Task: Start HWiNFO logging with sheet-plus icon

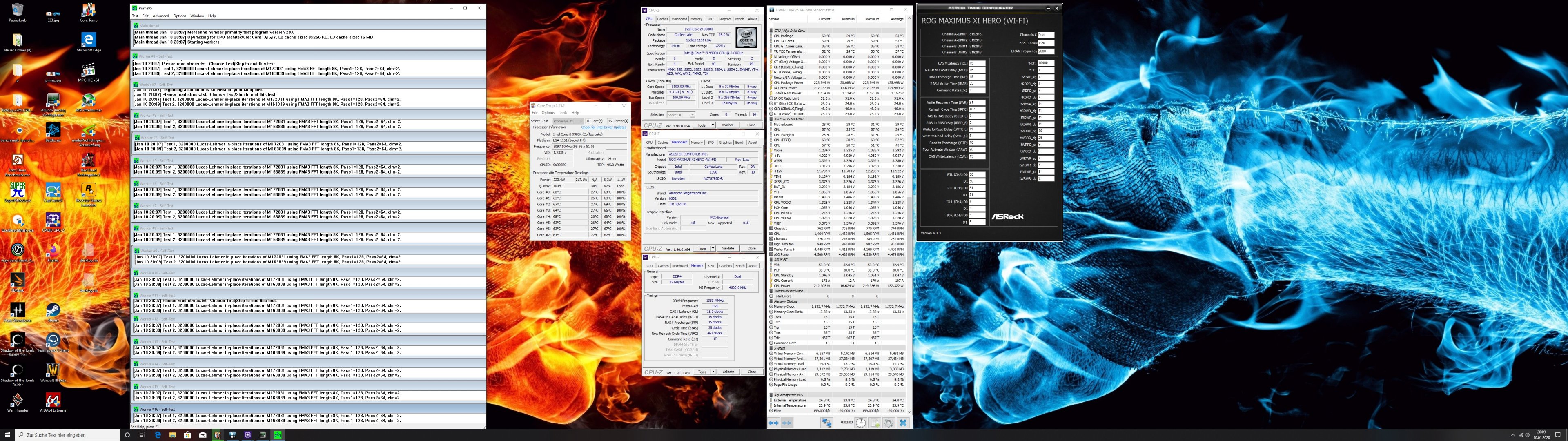Action: pyautogui.click(x=875, y=423)
